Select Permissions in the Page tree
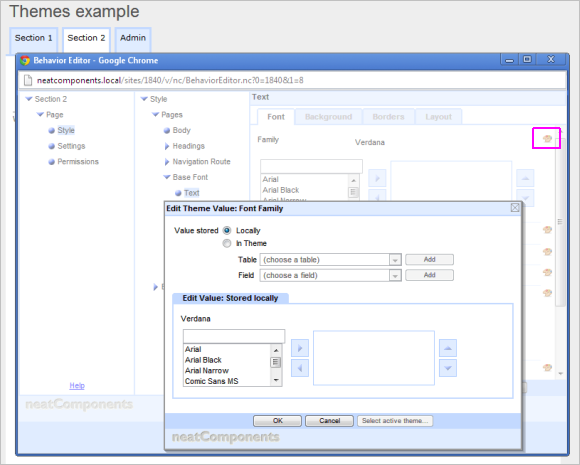580x465 pixels. click(x=78, y=162)
